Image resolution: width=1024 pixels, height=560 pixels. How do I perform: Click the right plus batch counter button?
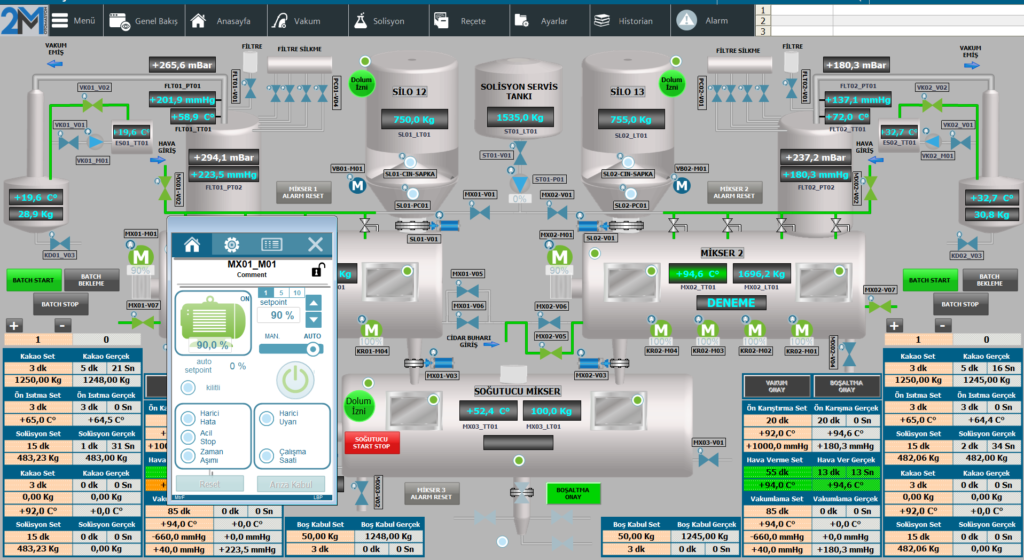pyautogui.click(x=895, y=325)
